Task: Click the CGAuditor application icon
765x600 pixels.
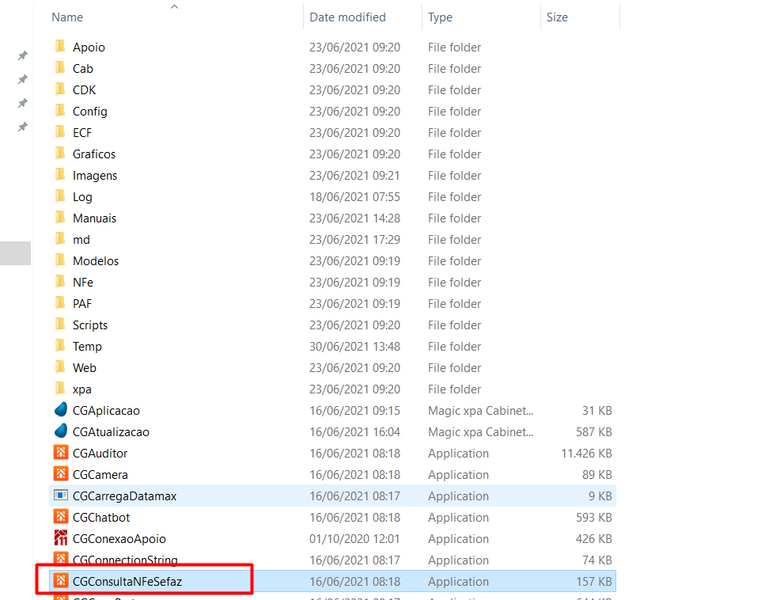Action: pyautogui.click(x=60, y=453)
